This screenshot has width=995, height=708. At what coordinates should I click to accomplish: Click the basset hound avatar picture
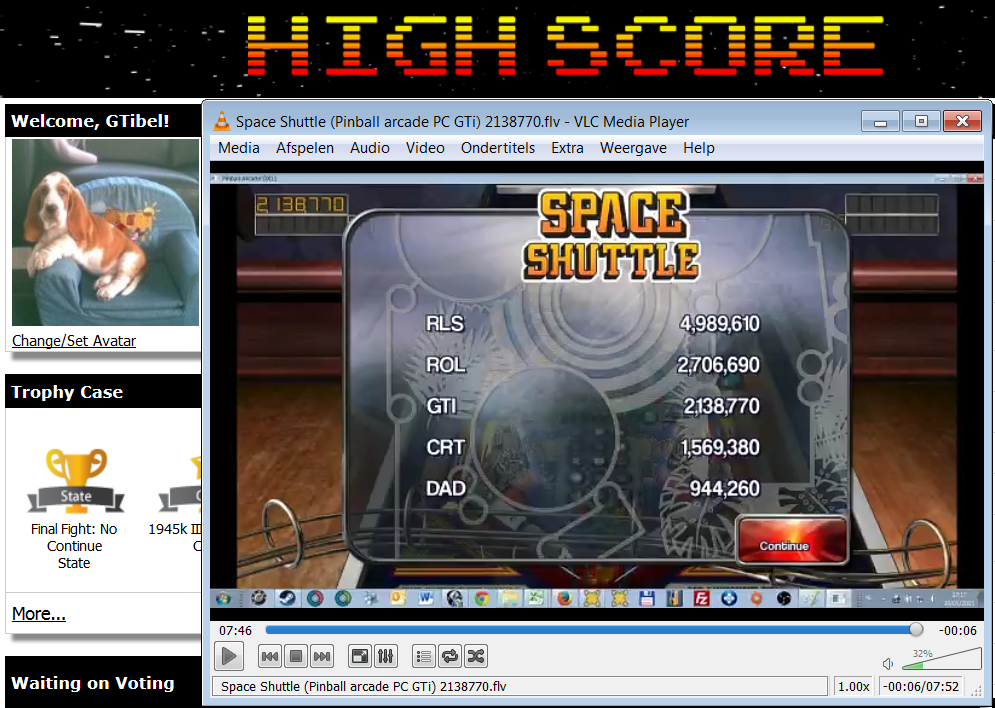click(x=105, y=232)
